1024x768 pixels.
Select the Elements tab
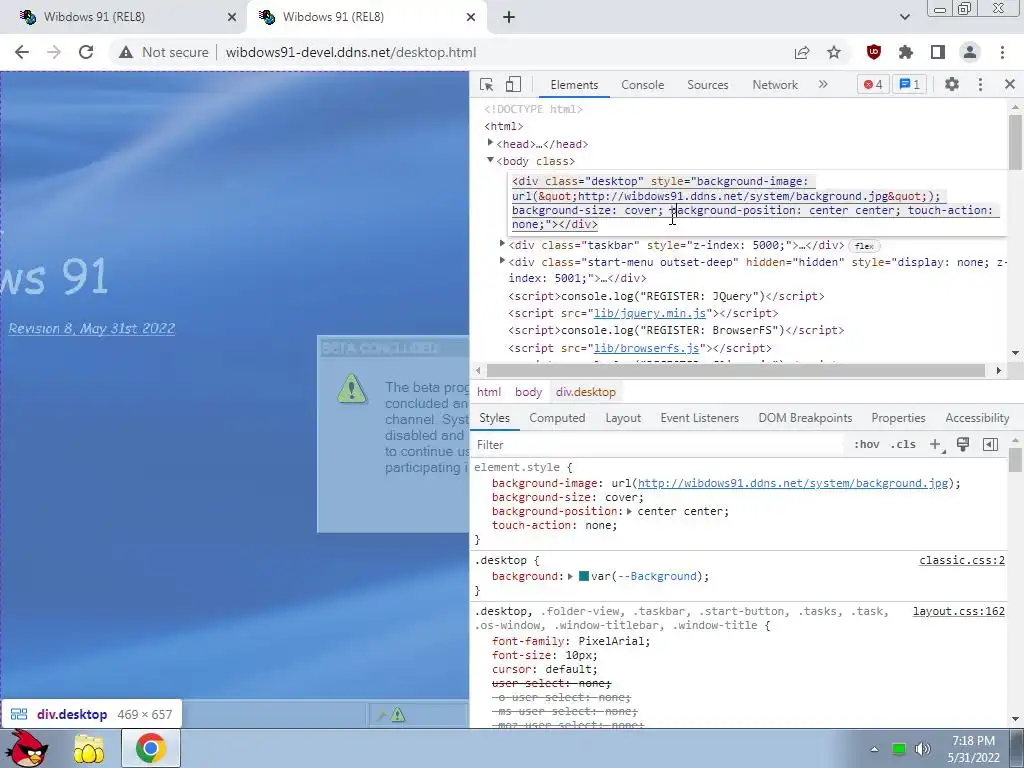click(x=574, y=85)
